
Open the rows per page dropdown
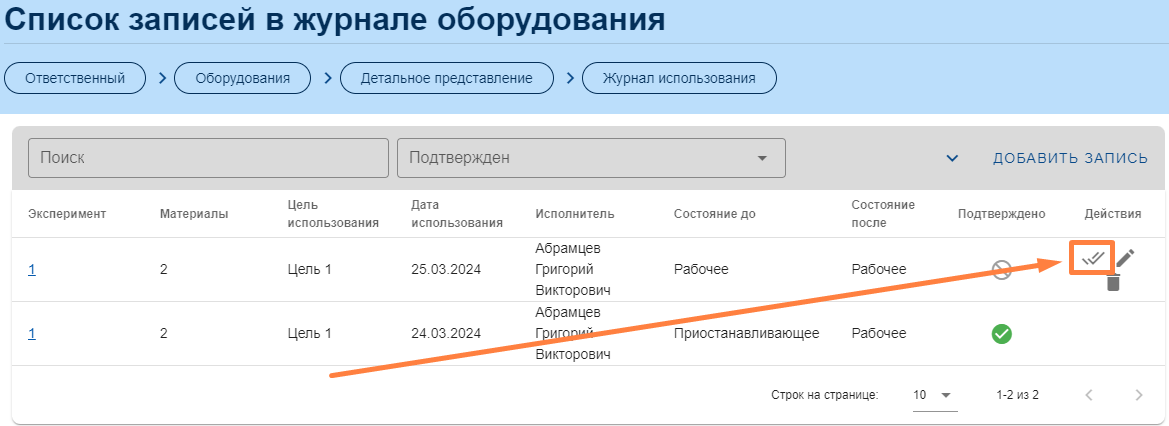(934, 395)
